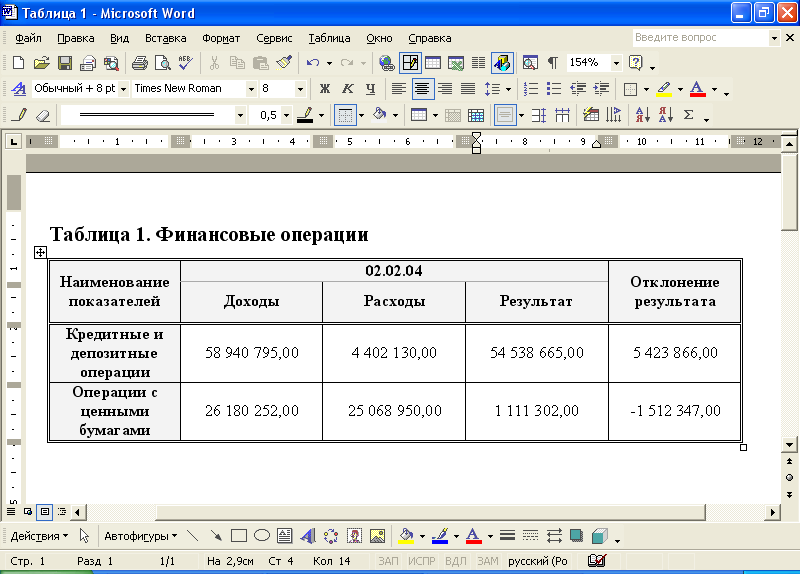The height and width of the screenshot is (574, 800).
Task: Click the Save diskette icon
Action: coord(64,63)
